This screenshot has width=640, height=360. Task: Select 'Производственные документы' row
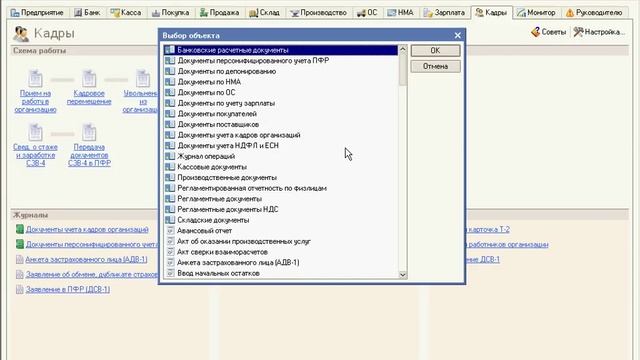(281, 177)
